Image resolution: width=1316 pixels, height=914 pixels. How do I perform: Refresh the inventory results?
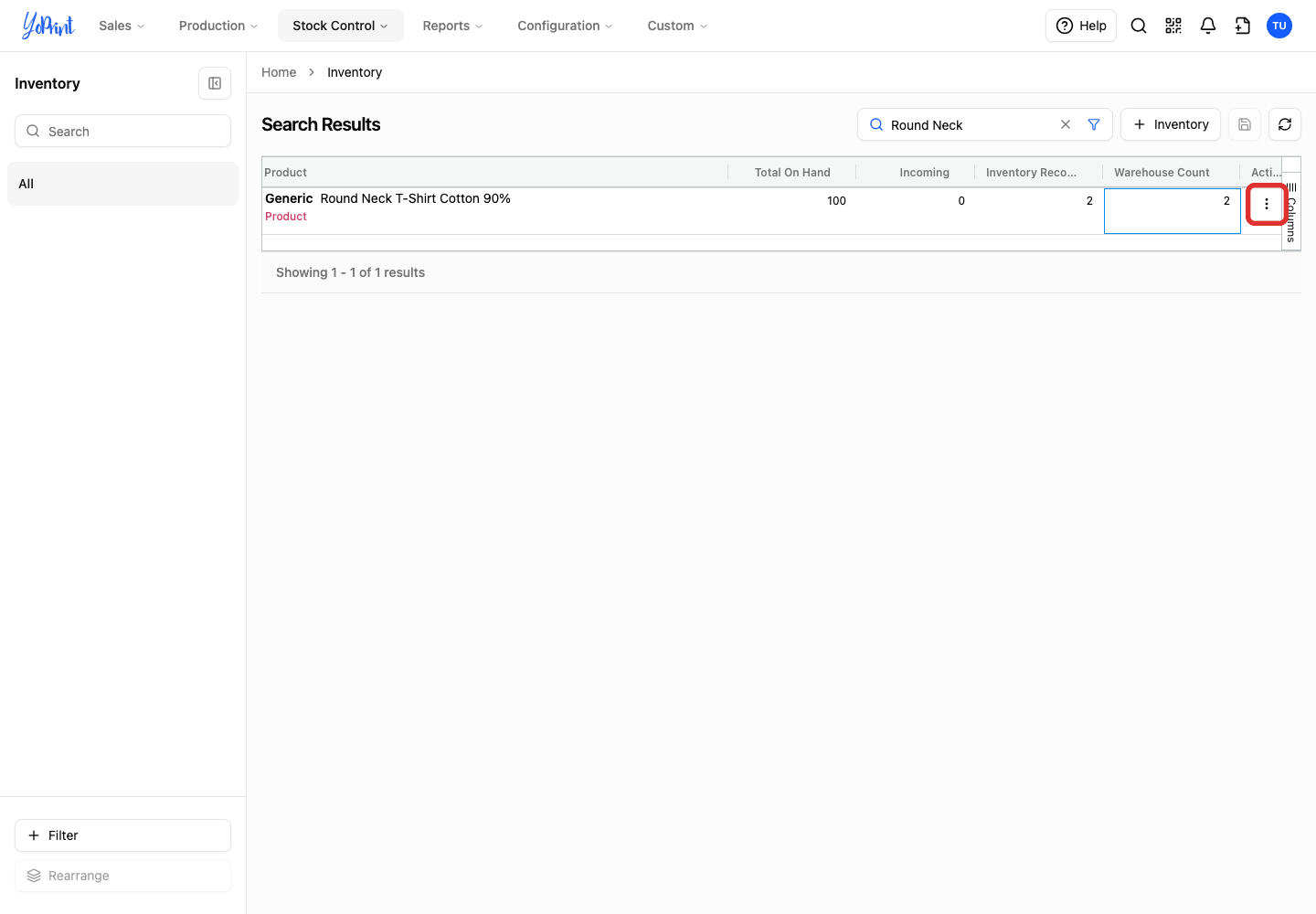click(1285, 124)
